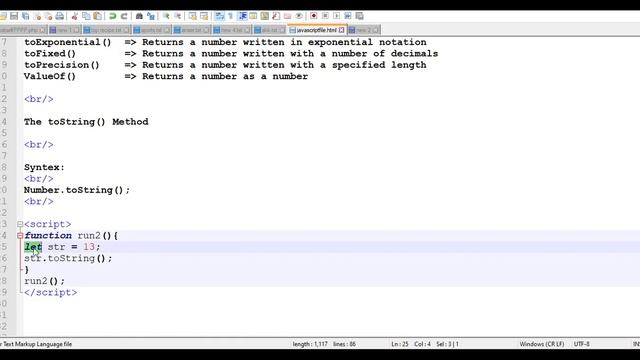The height and width of the screenshot is (360, 640).
Task: Switch to the answer.txt tab
Action: tap(191, 30)
